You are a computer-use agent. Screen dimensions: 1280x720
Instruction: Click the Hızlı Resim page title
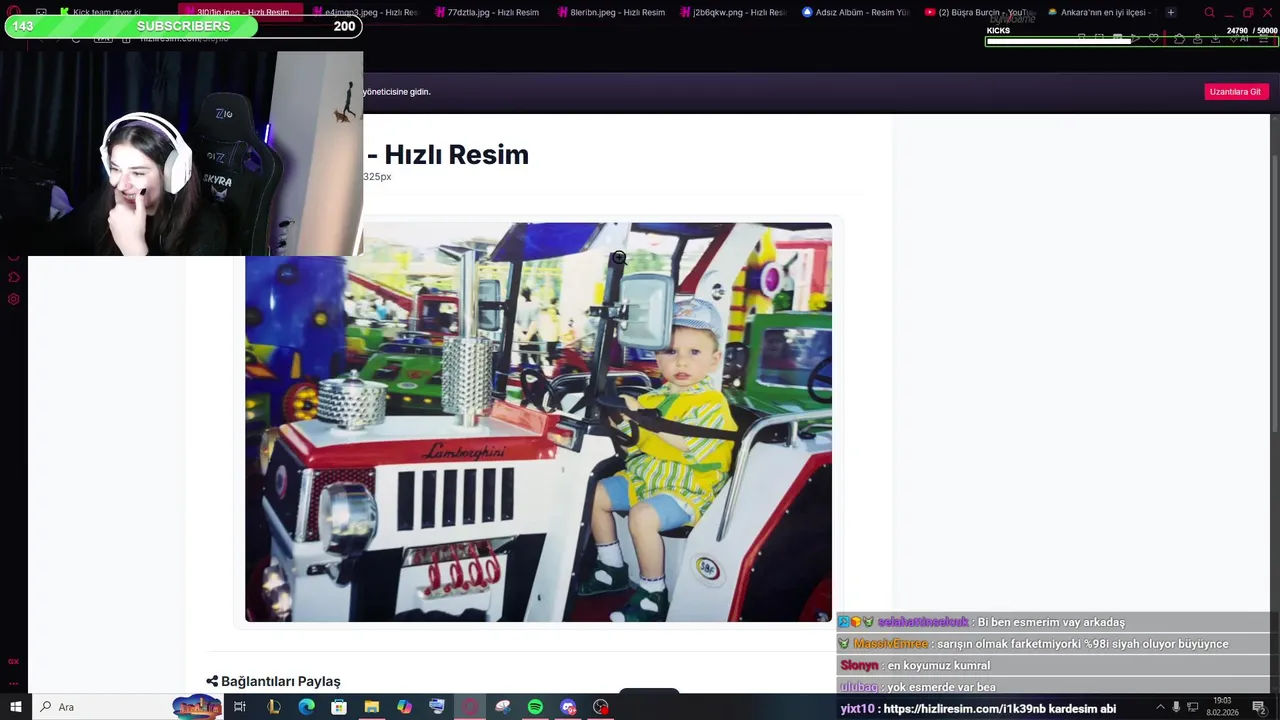[456, 154]
